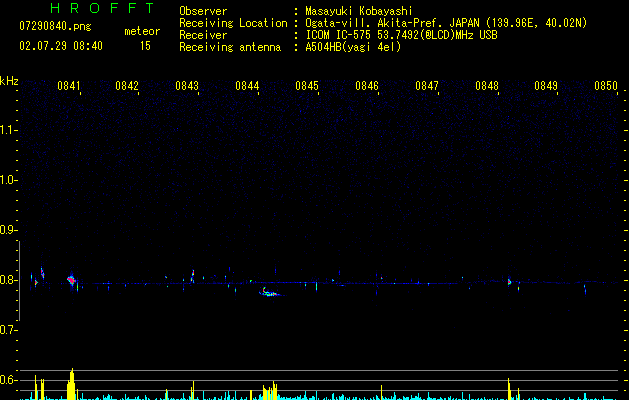Click the 0846 time marker
The height and width of the screenshot is (400, 629).
coord(367,86)
